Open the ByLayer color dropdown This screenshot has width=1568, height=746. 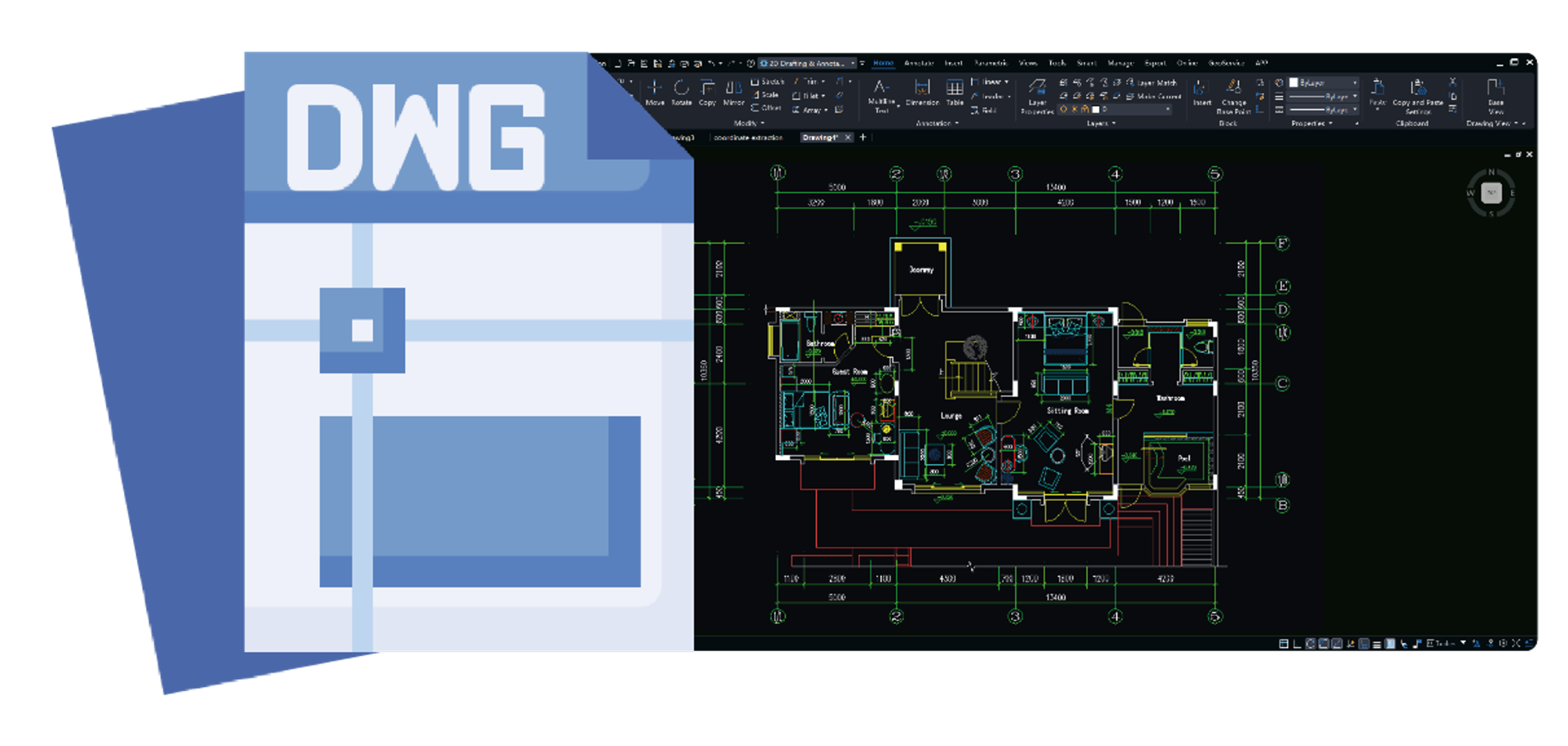[1324, 83]
